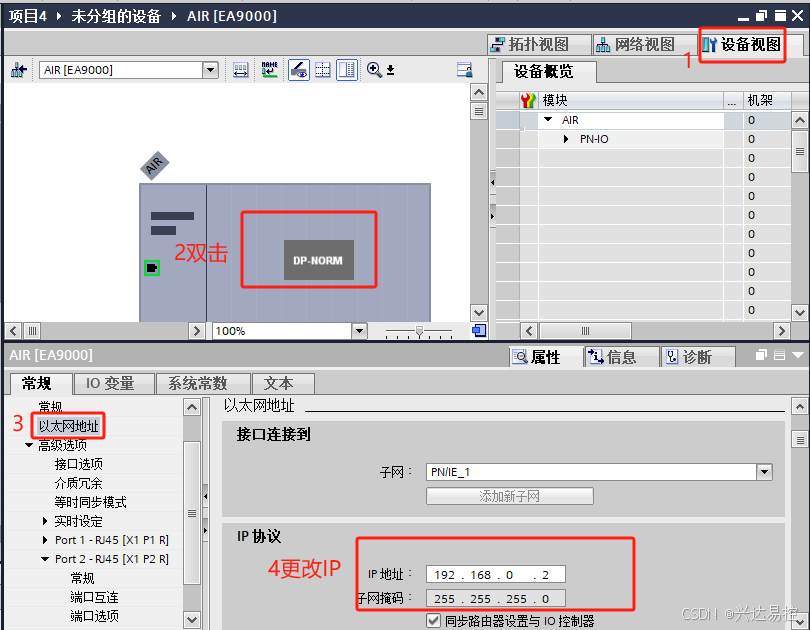Expand Port 1 - RJ45 [X1 P1 R] node
810x630 pixels.
pyautogui.click(x=45, y=540)
